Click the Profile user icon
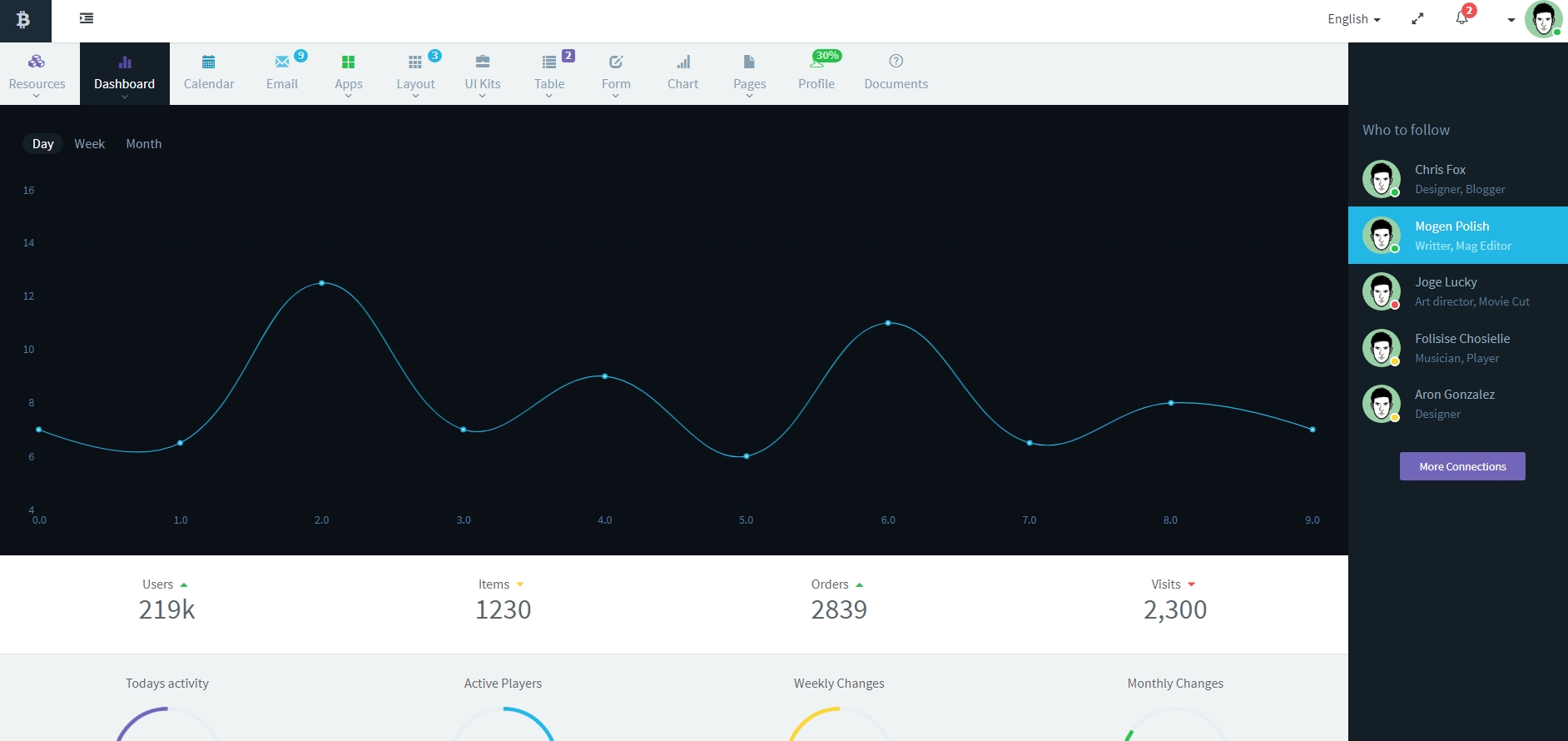The width and height of the screenshot is (1568, 741). 816,62
